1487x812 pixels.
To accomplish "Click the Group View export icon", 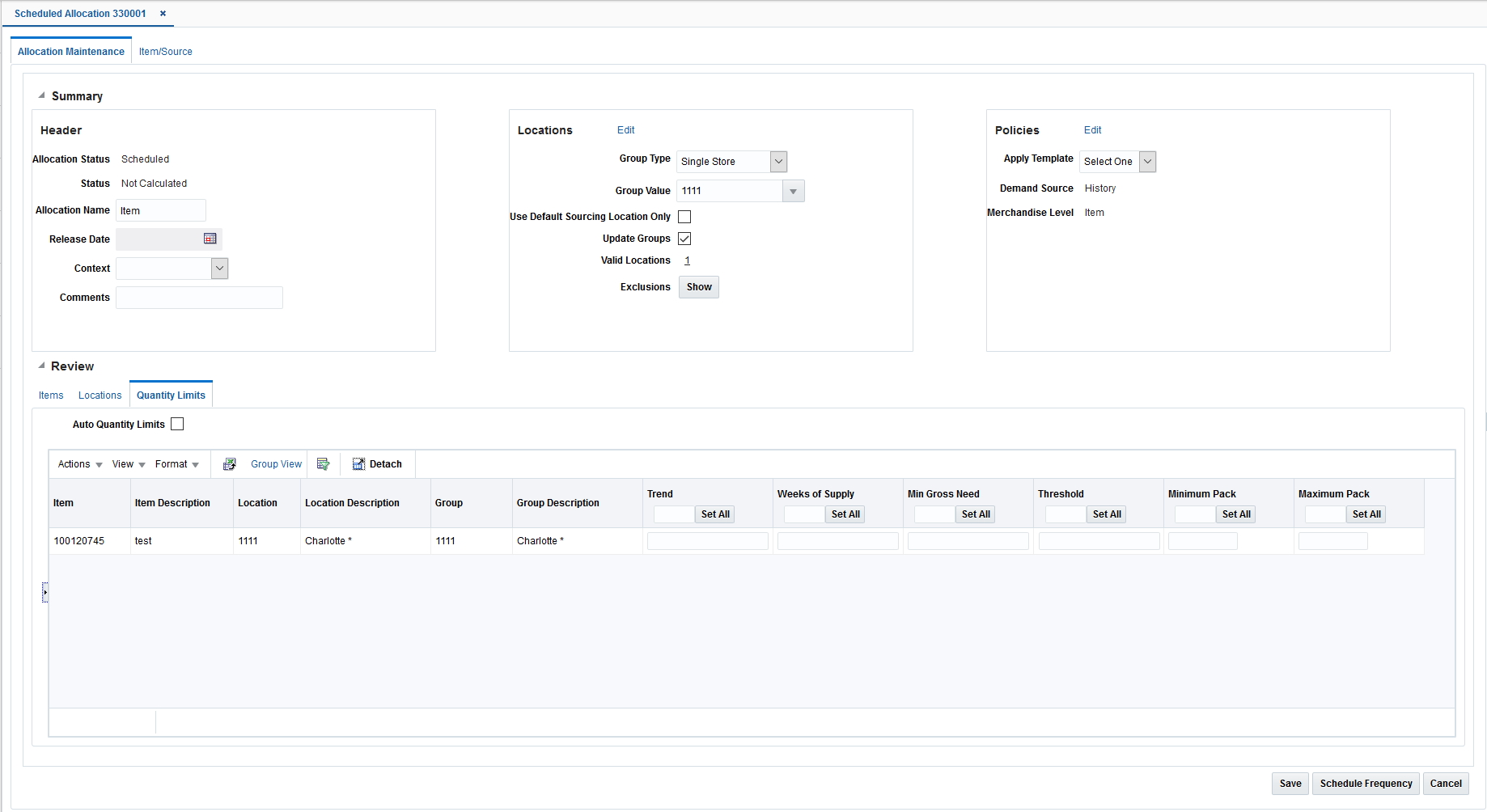I will tap(229, 463).
